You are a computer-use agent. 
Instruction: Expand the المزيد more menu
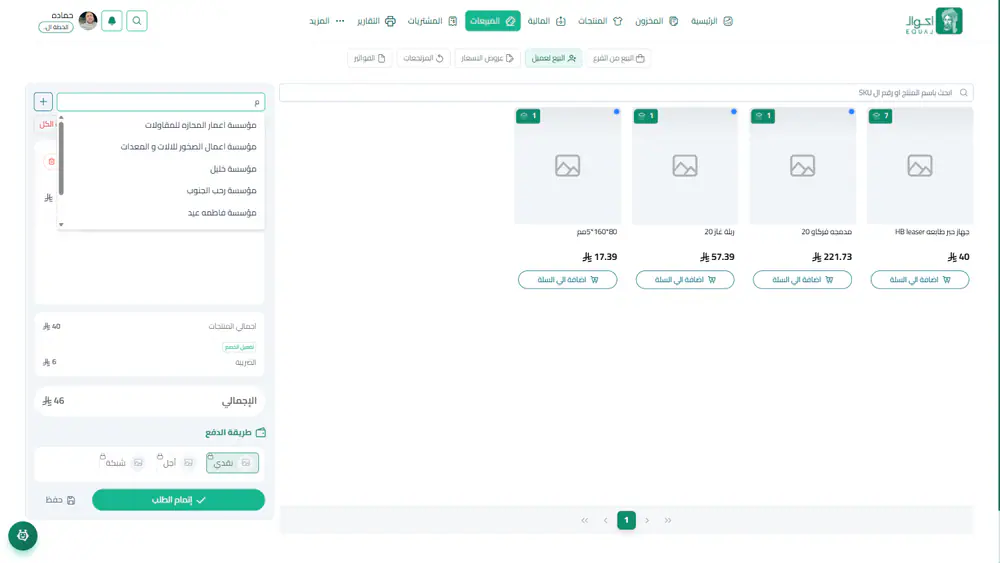(327, 21)
